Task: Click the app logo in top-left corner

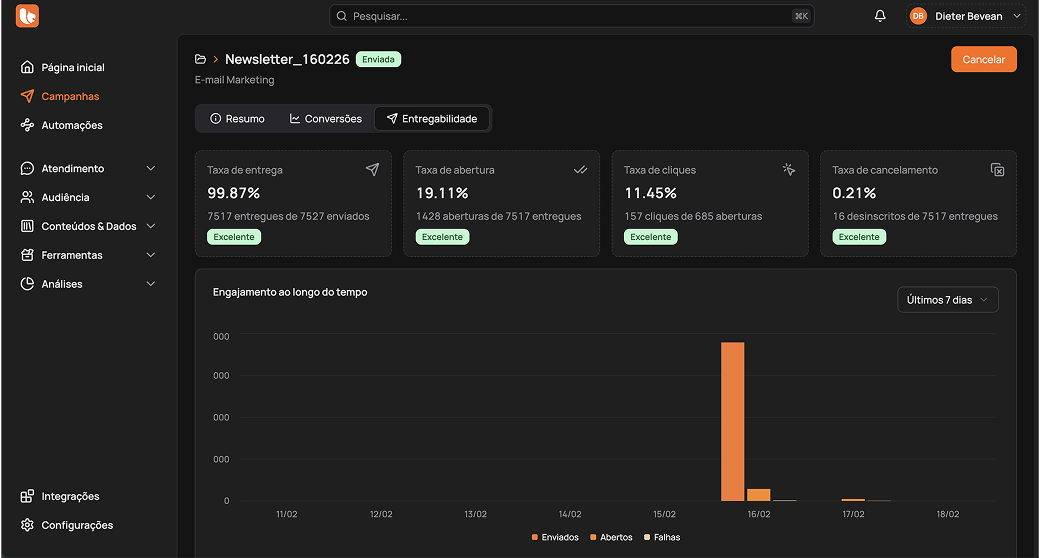Action: coord(27,16)
